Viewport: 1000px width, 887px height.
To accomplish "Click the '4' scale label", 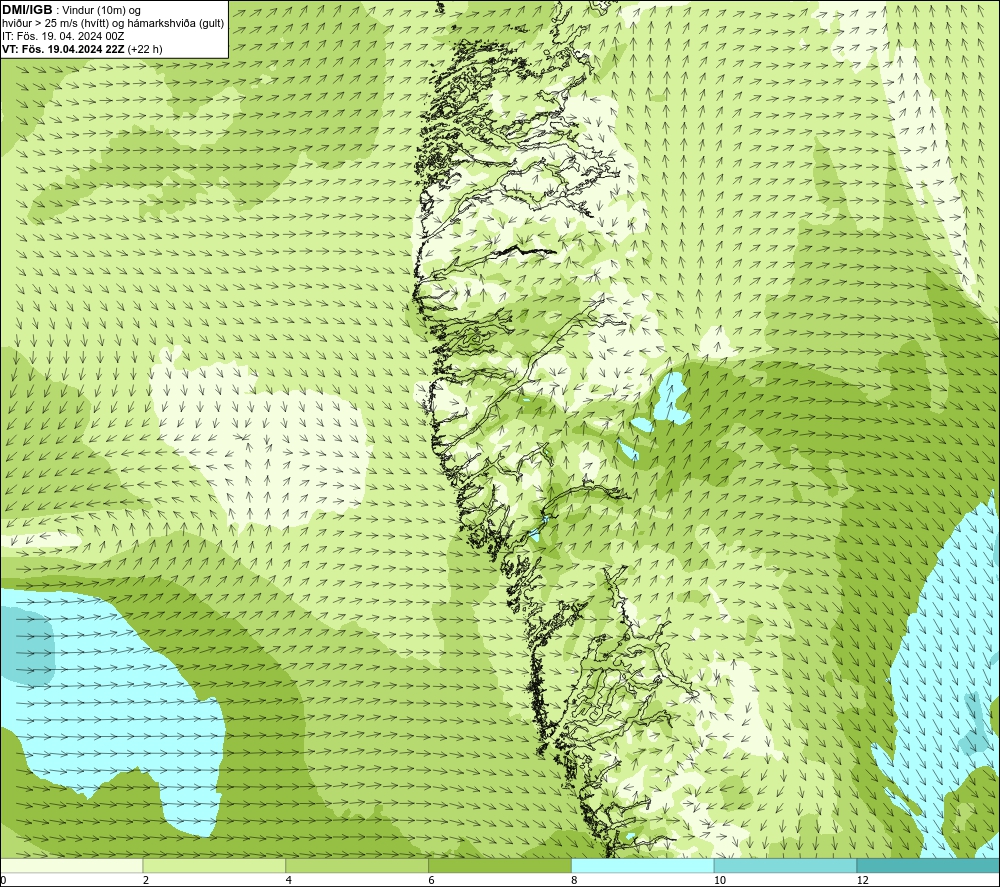I will coord(289,880).
